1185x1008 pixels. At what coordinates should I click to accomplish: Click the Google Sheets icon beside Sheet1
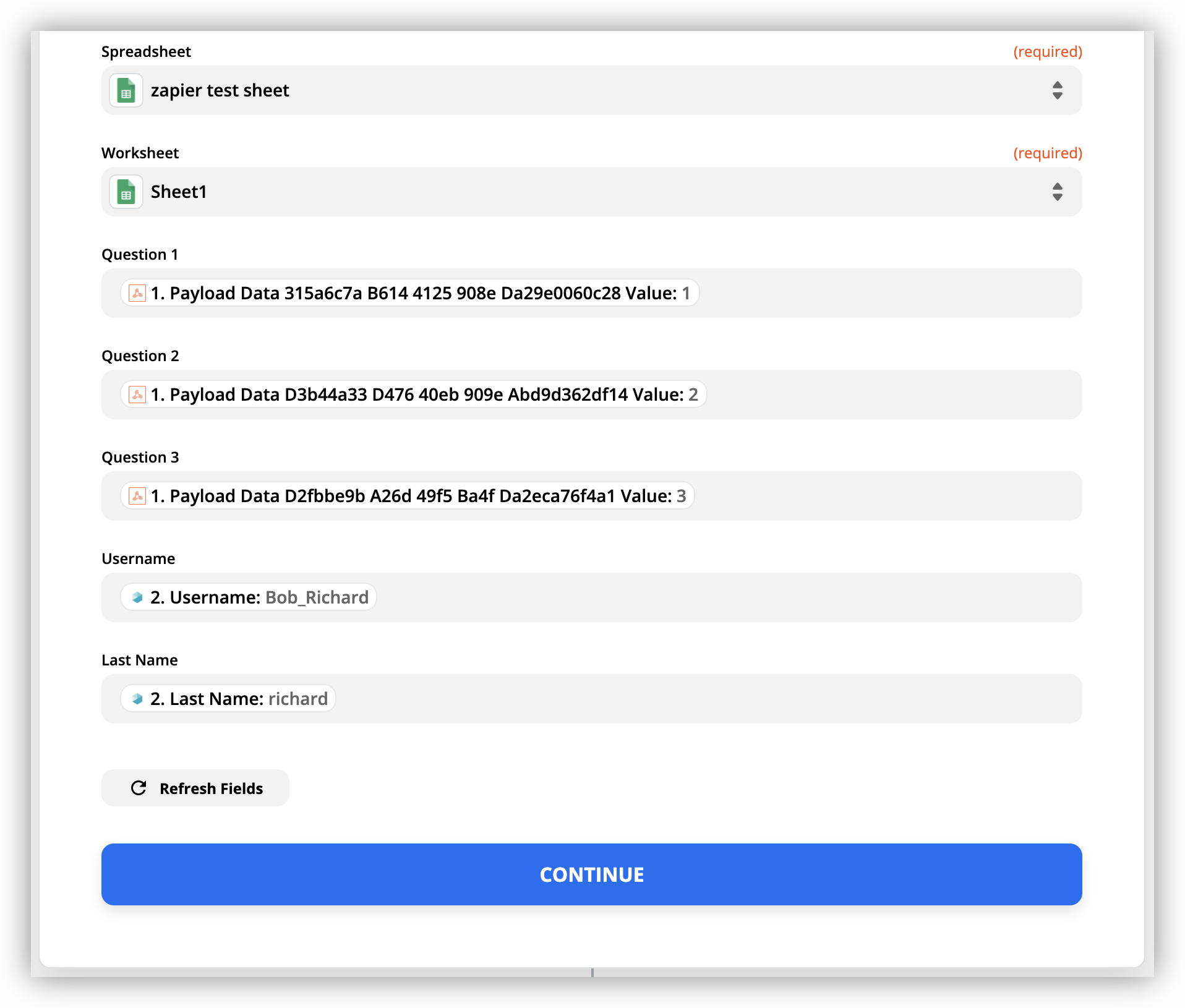click(x=126, y=192)
